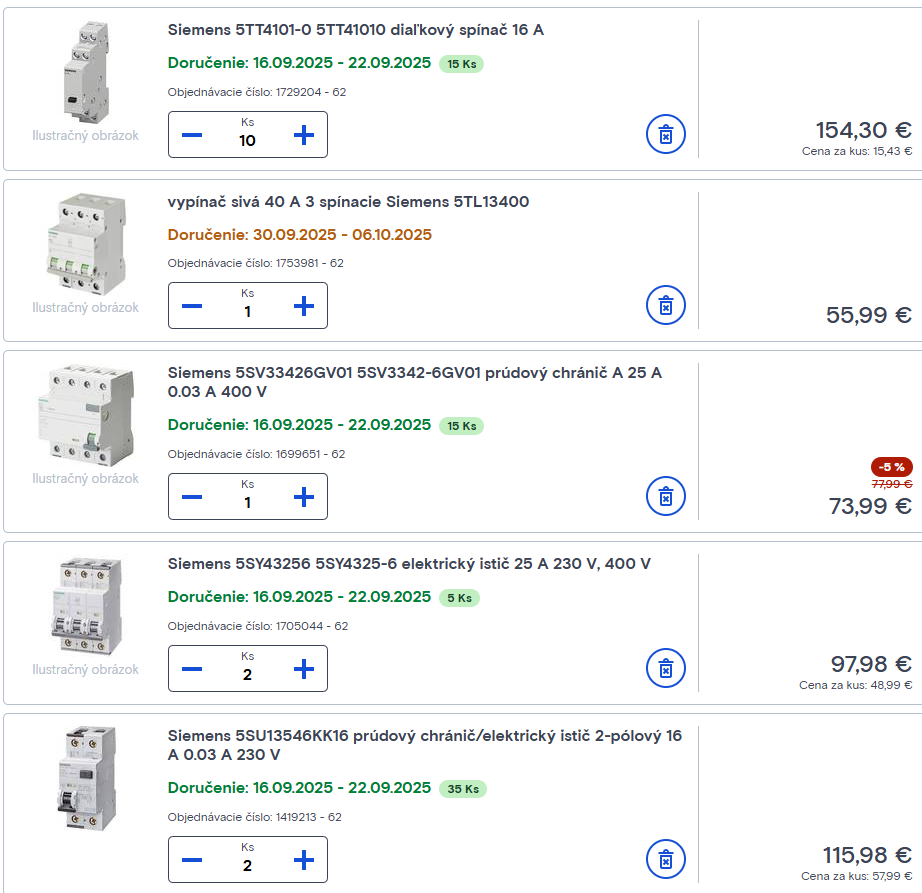Open the 5SU13546KK16 prúdový chránič product page
The image size is (922, 893).
tap(420, 744)
